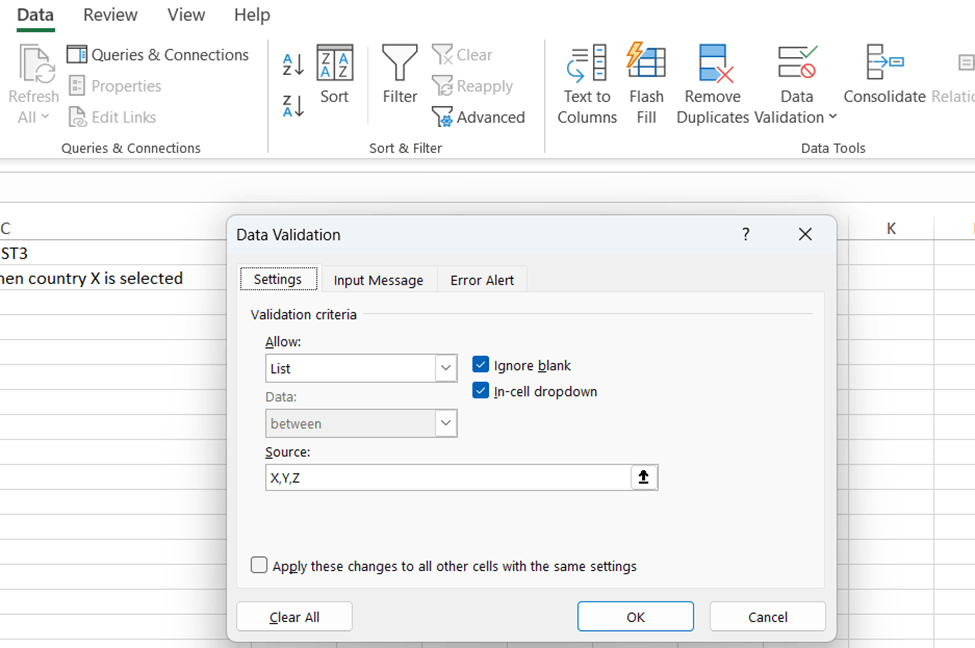
Task: Select the Settings tab in dialog
Action: [278, 279]
